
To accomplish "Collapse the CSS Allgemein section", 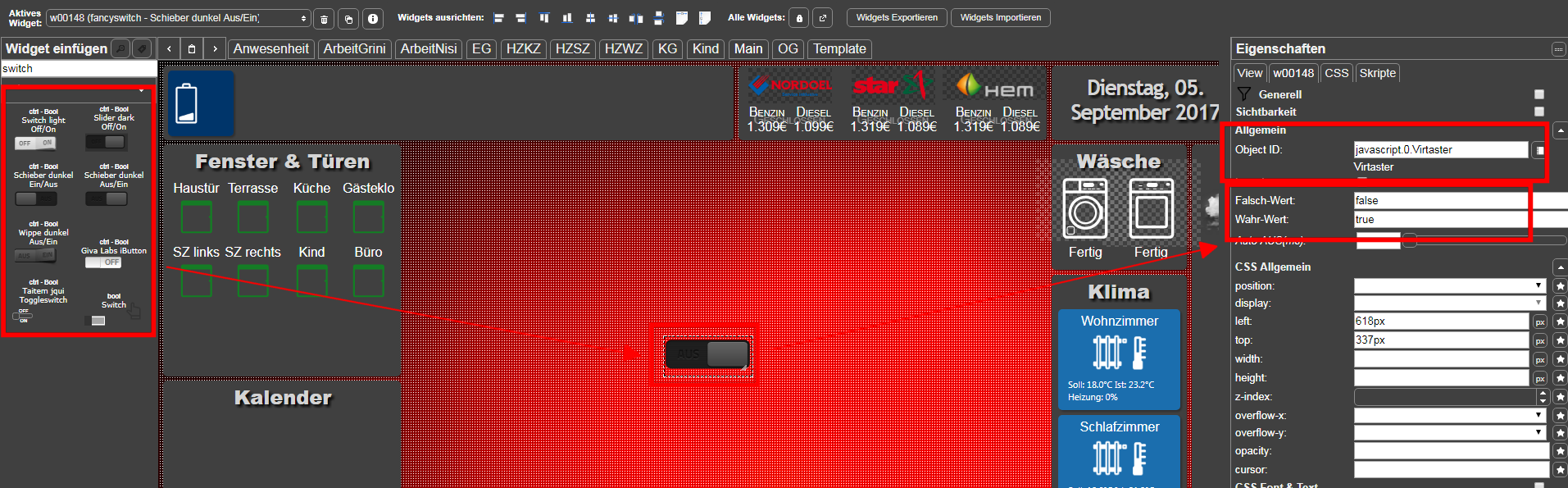I will click(x=1560, y=267).
